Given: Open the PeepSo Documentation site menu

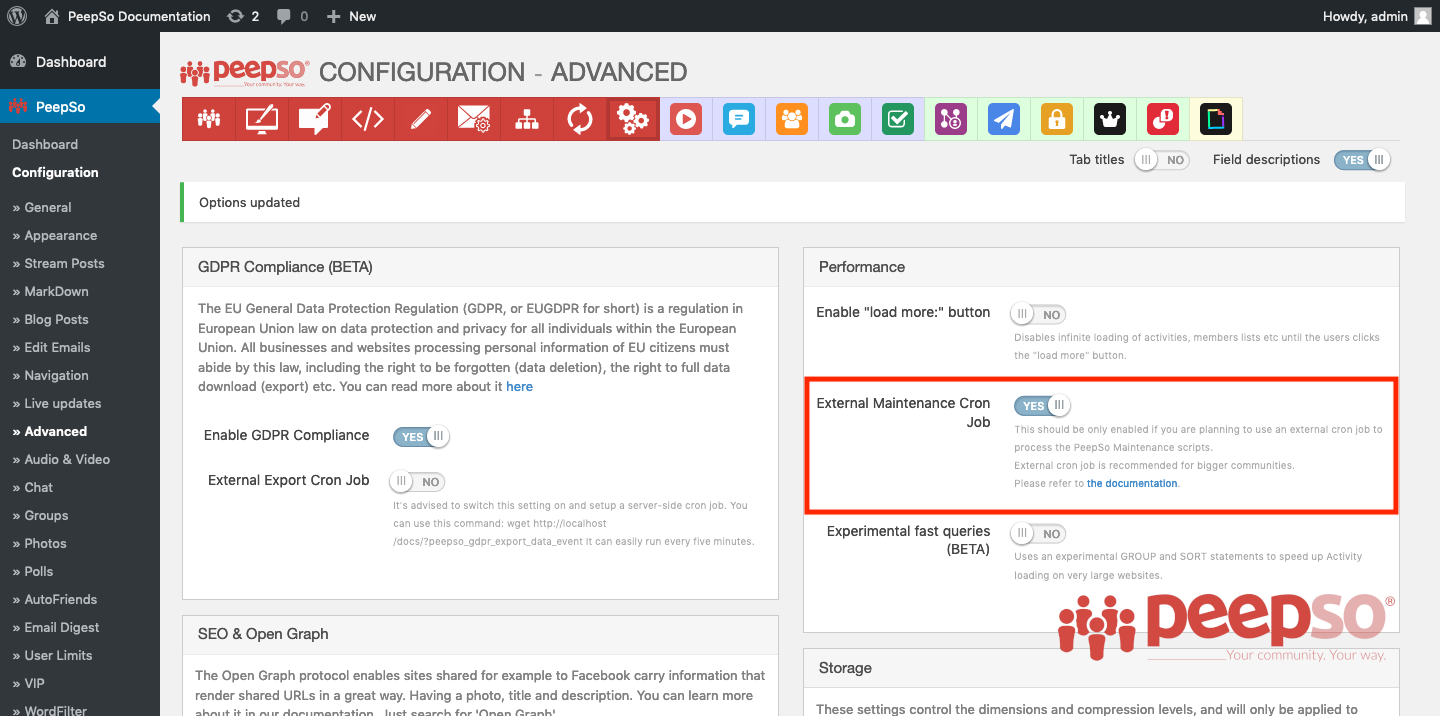Looking at the screenshot, I should point(138,16).
